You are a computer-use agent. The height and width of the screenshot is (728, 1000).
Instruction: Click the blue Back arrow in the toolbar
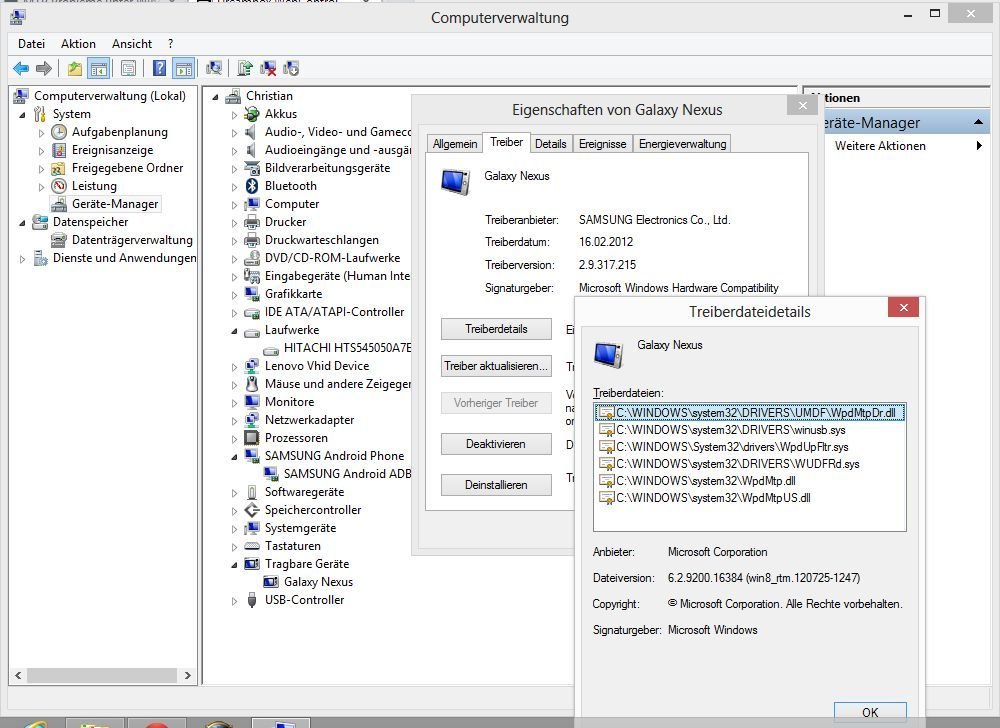coord(20,68)
